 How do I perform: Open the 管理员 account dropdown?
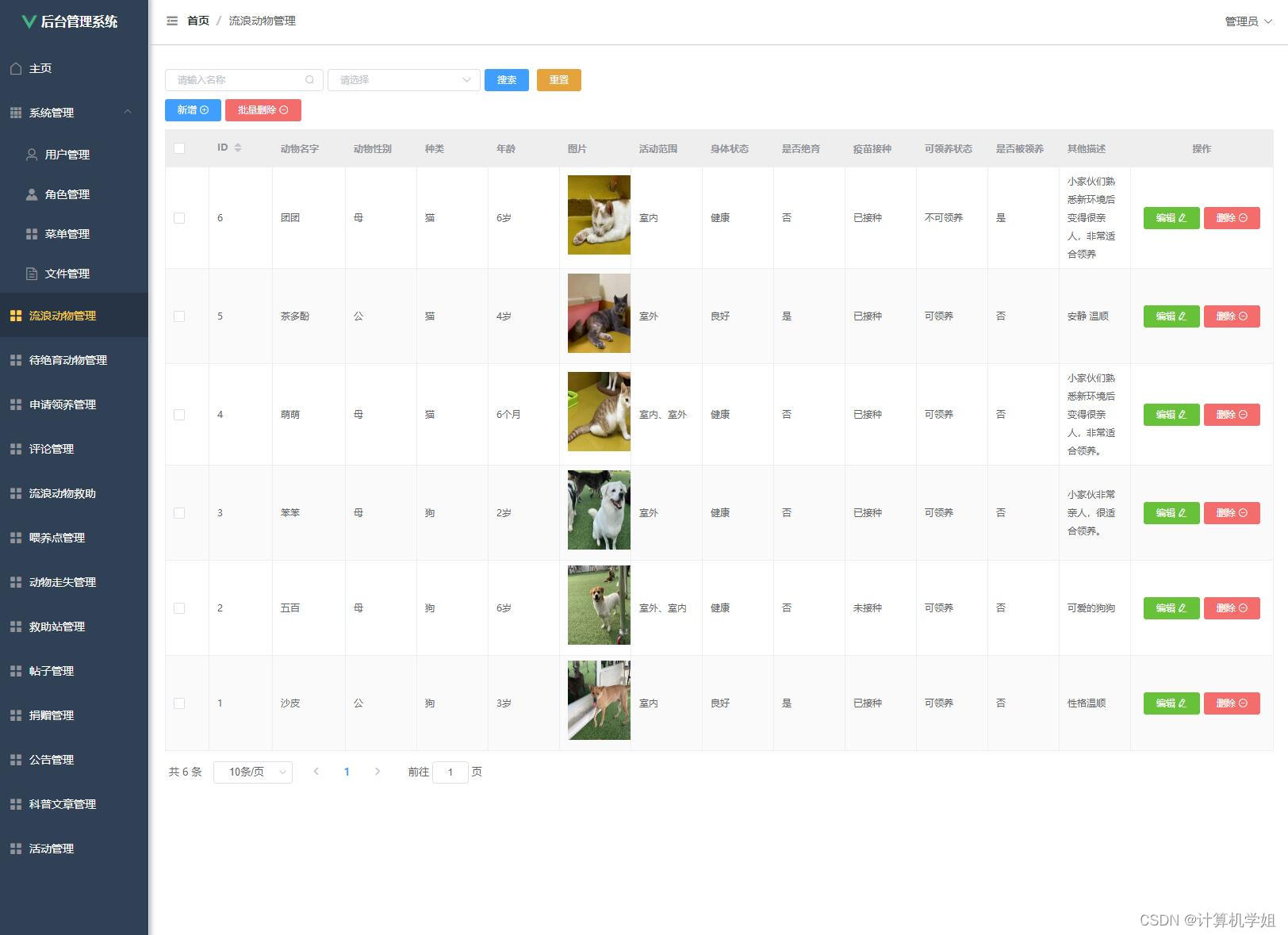[1248, 21]
